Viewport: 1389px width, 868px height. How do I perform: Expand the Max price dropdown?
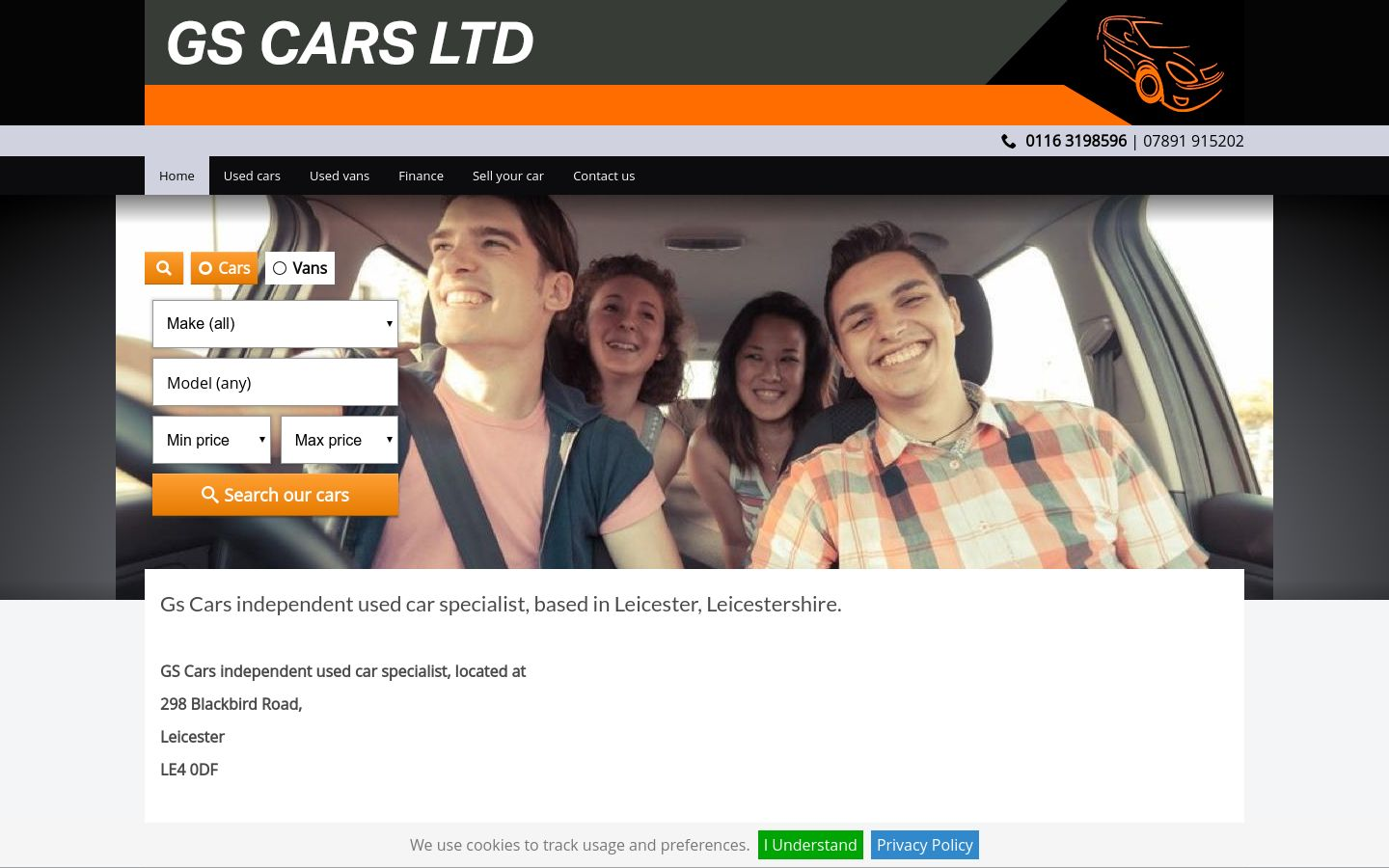(340, 440)
